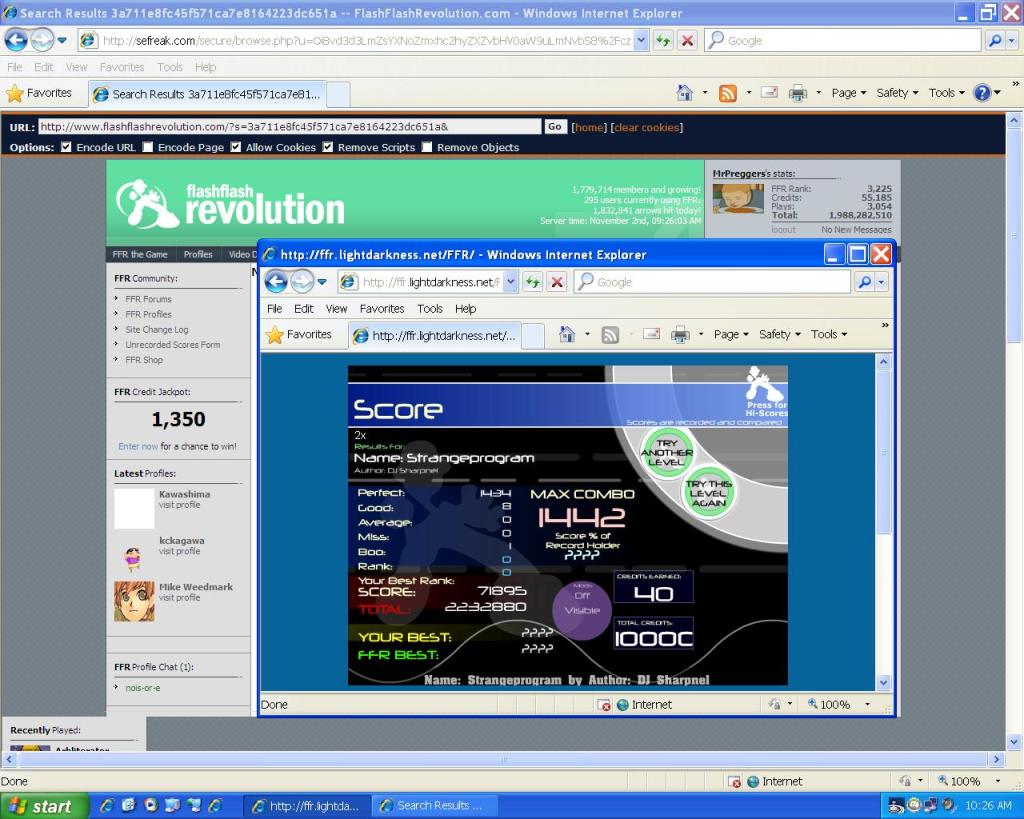Screen dimensions: 1024x819
Task: Click Forward arrow in lightdarkness popup window
Action: 302,282
